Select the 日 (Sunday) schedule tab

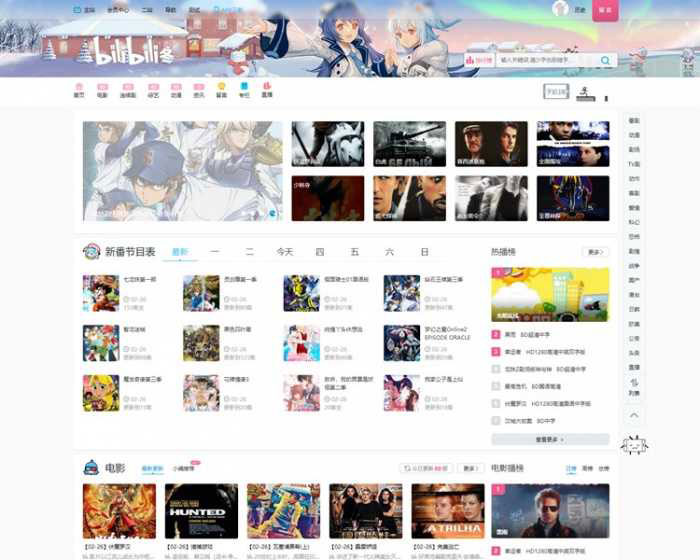click(x=425, y=252)
